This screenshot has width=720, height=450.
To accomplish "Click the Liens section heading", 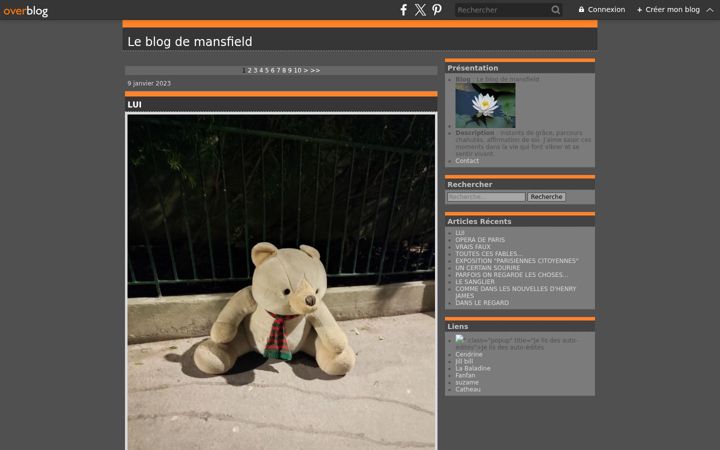I will (458, 326).
